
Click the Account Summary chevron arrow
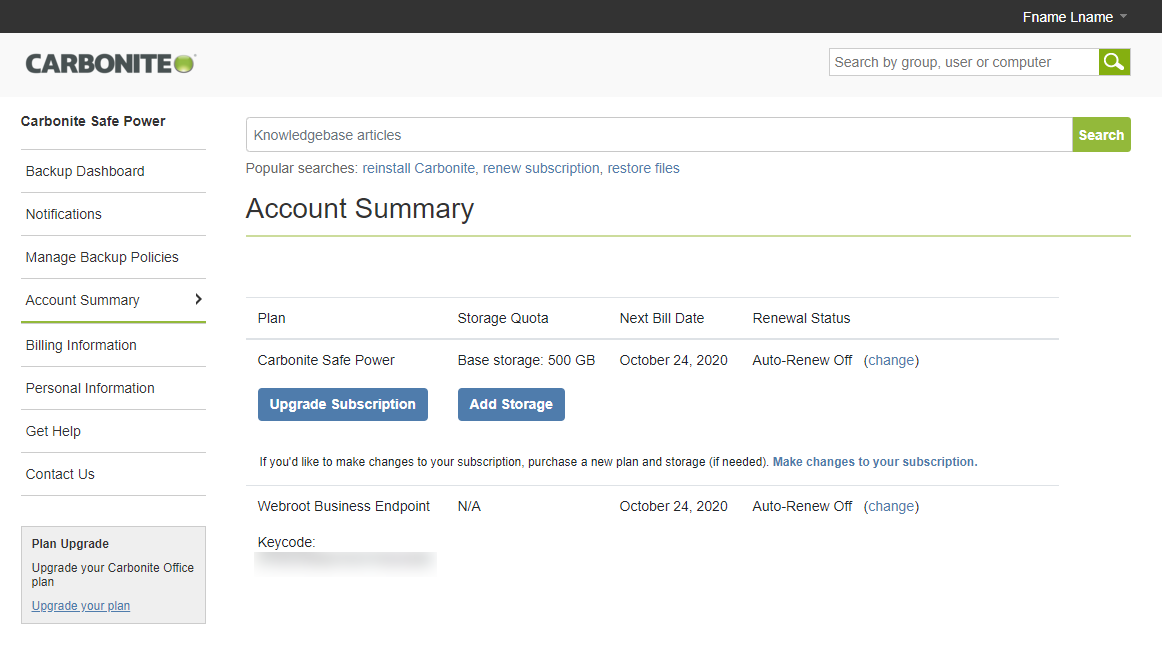[198, 299]
